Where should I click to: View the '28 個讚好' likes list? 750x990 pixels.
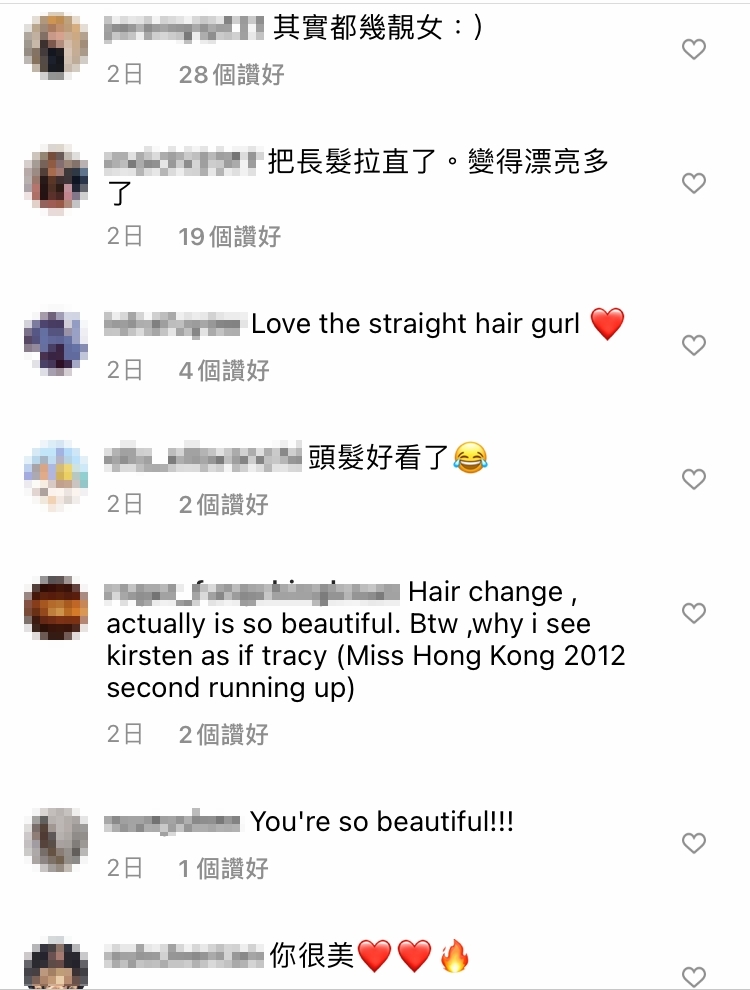pyautogui.click(x=231, y=75)
